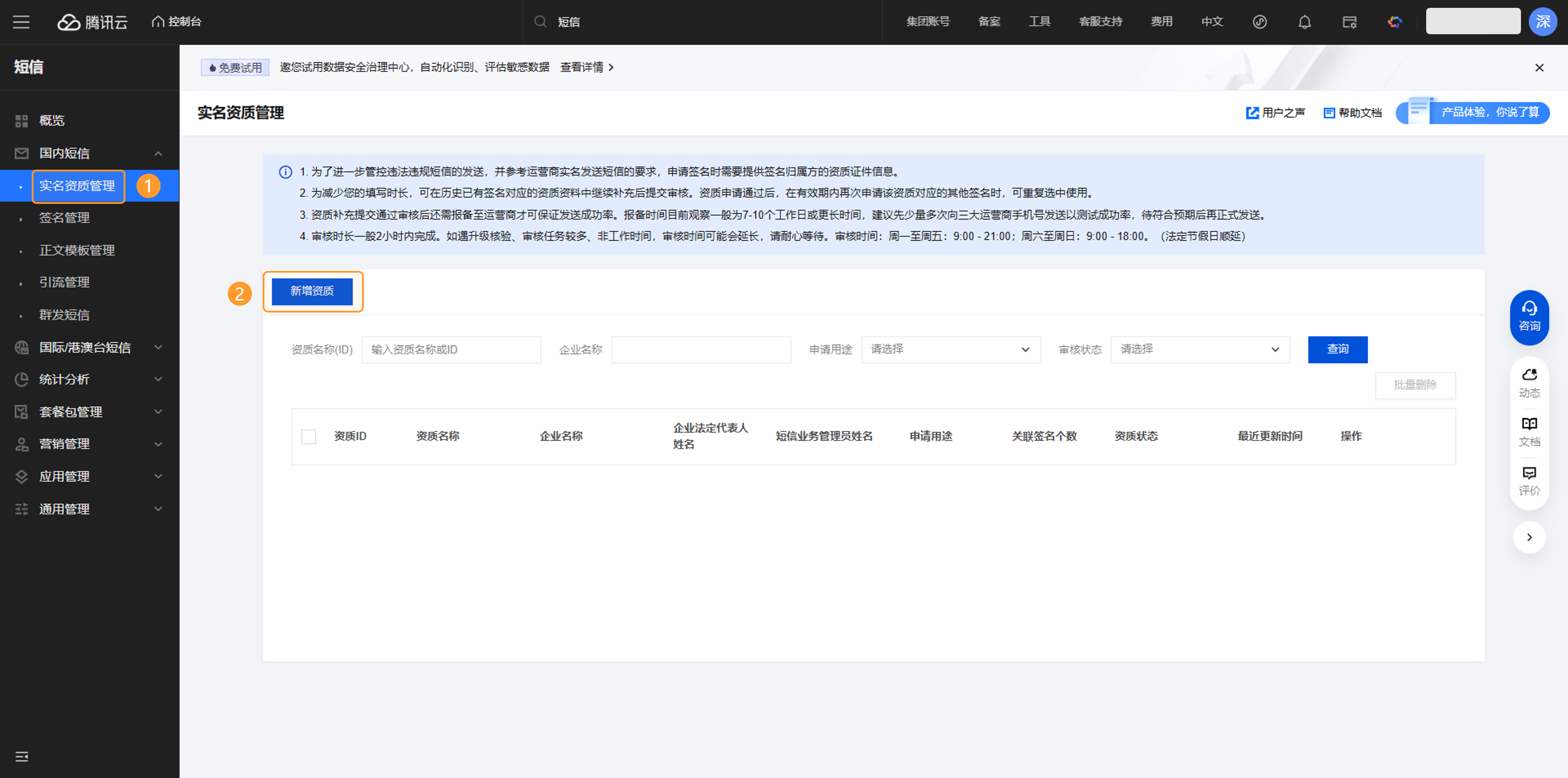1568x778 pixels.
Task: Select 签名管理 in the sidebar
Action: [65, 218]
